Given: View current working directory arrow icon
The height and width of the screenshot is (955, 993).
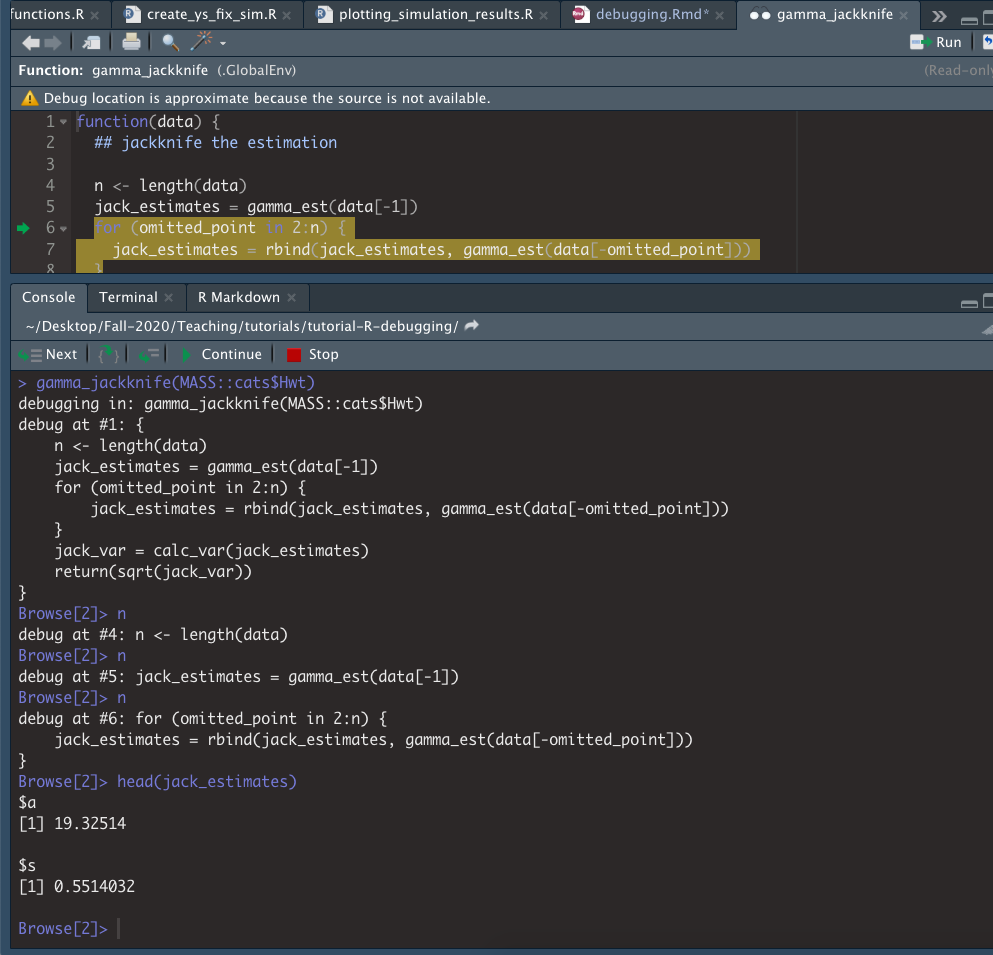Looking at the screenshot, I should pos(472,326).
